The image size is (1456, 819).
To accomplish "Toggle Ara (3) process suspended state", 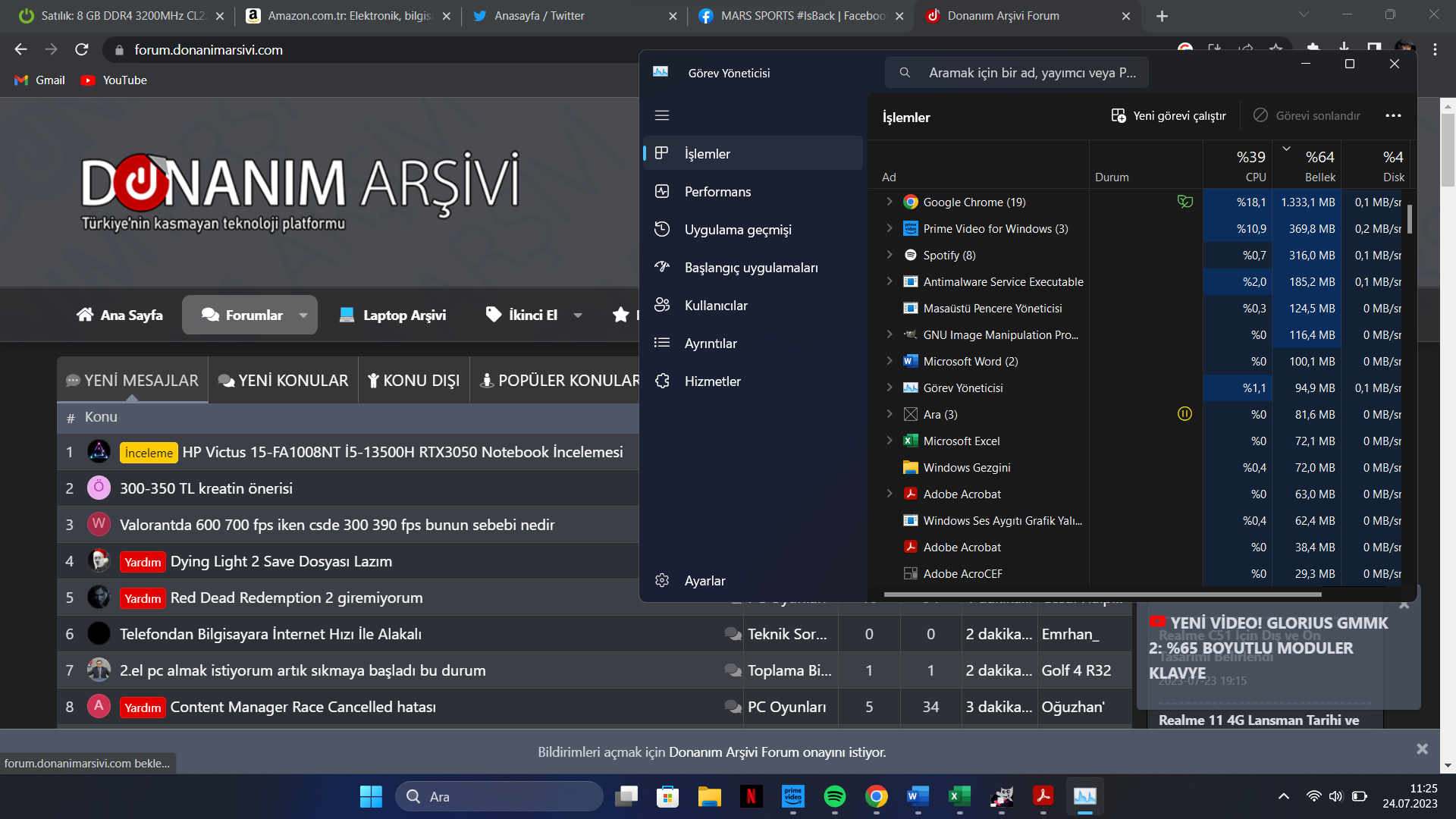I will point(1185,413).
